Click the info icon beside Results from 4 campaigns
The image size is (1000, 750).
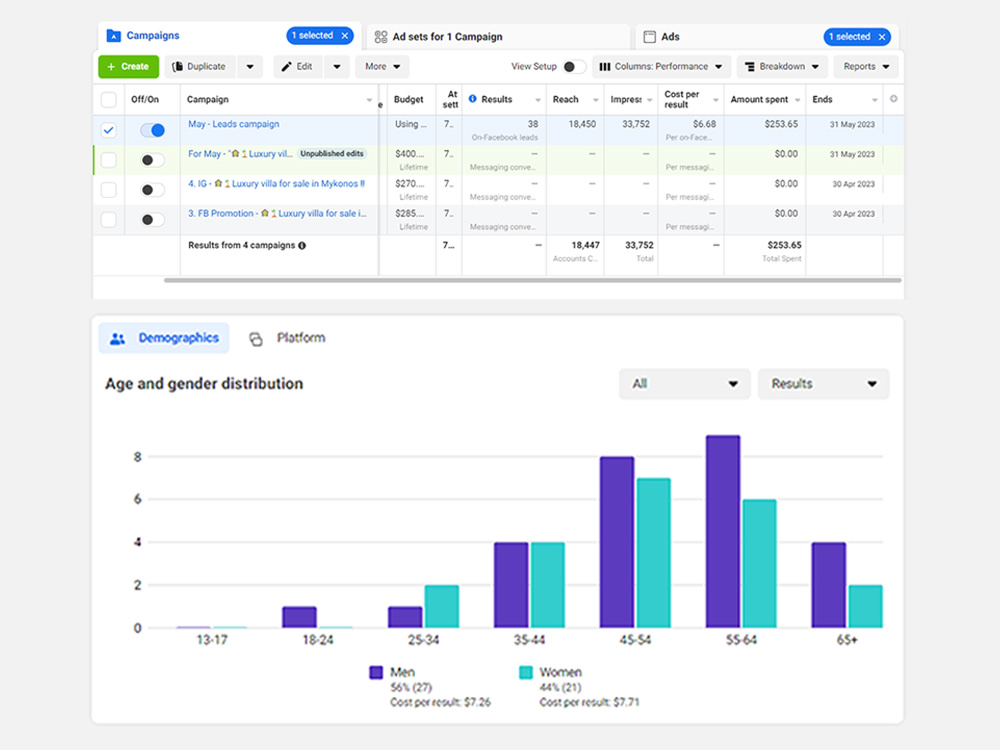coord(302,246)
